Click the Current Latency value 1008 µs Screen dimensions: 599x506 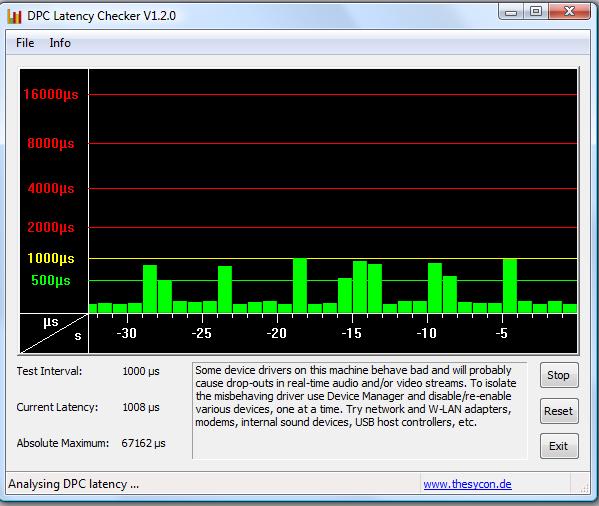pos(141,407)
